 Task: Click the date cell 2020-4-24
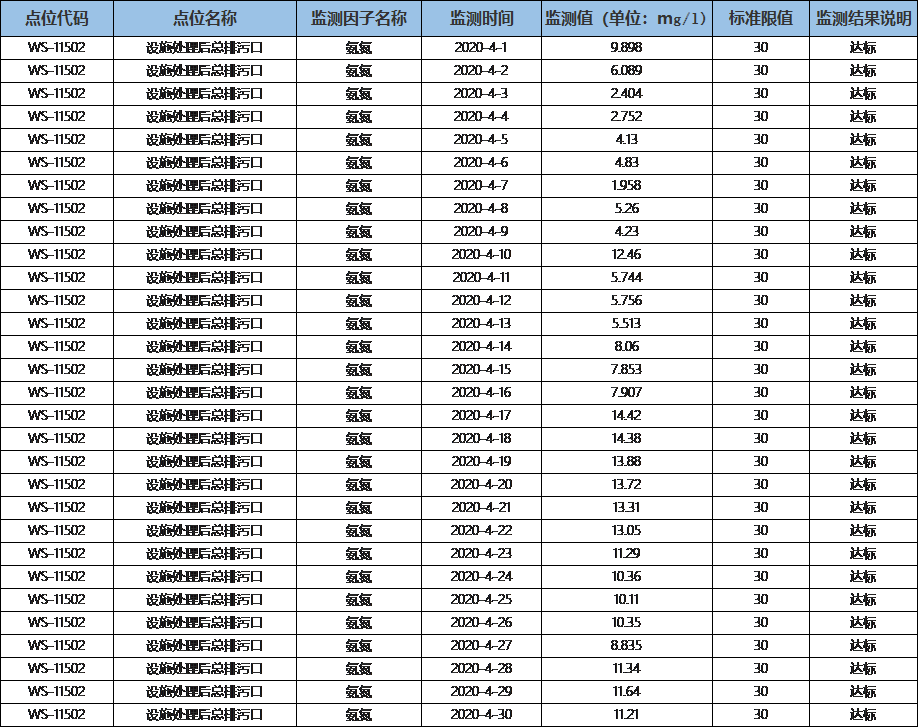pos(481,576)
